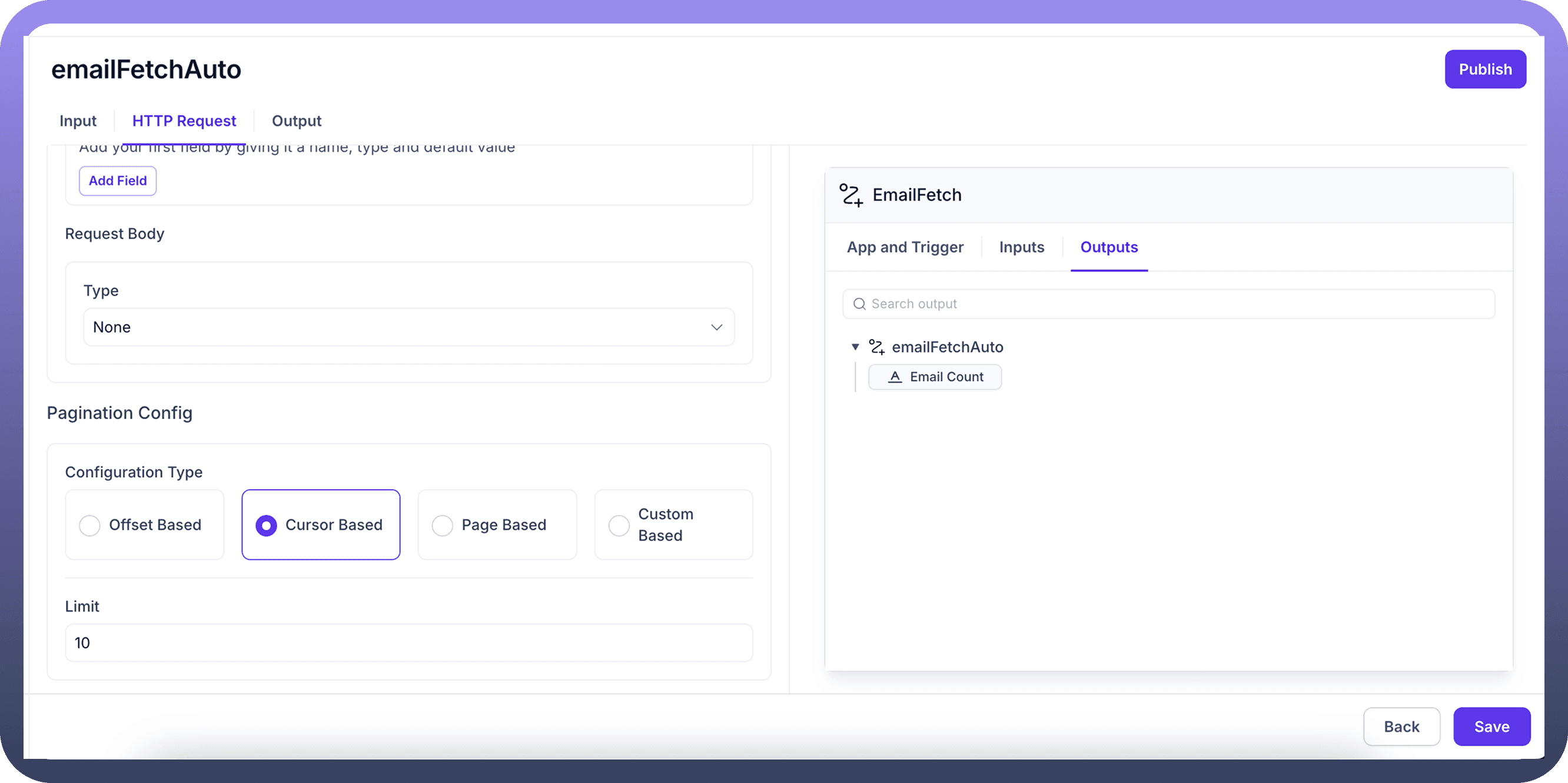Click the Limit input field

[x=408, y=643]
